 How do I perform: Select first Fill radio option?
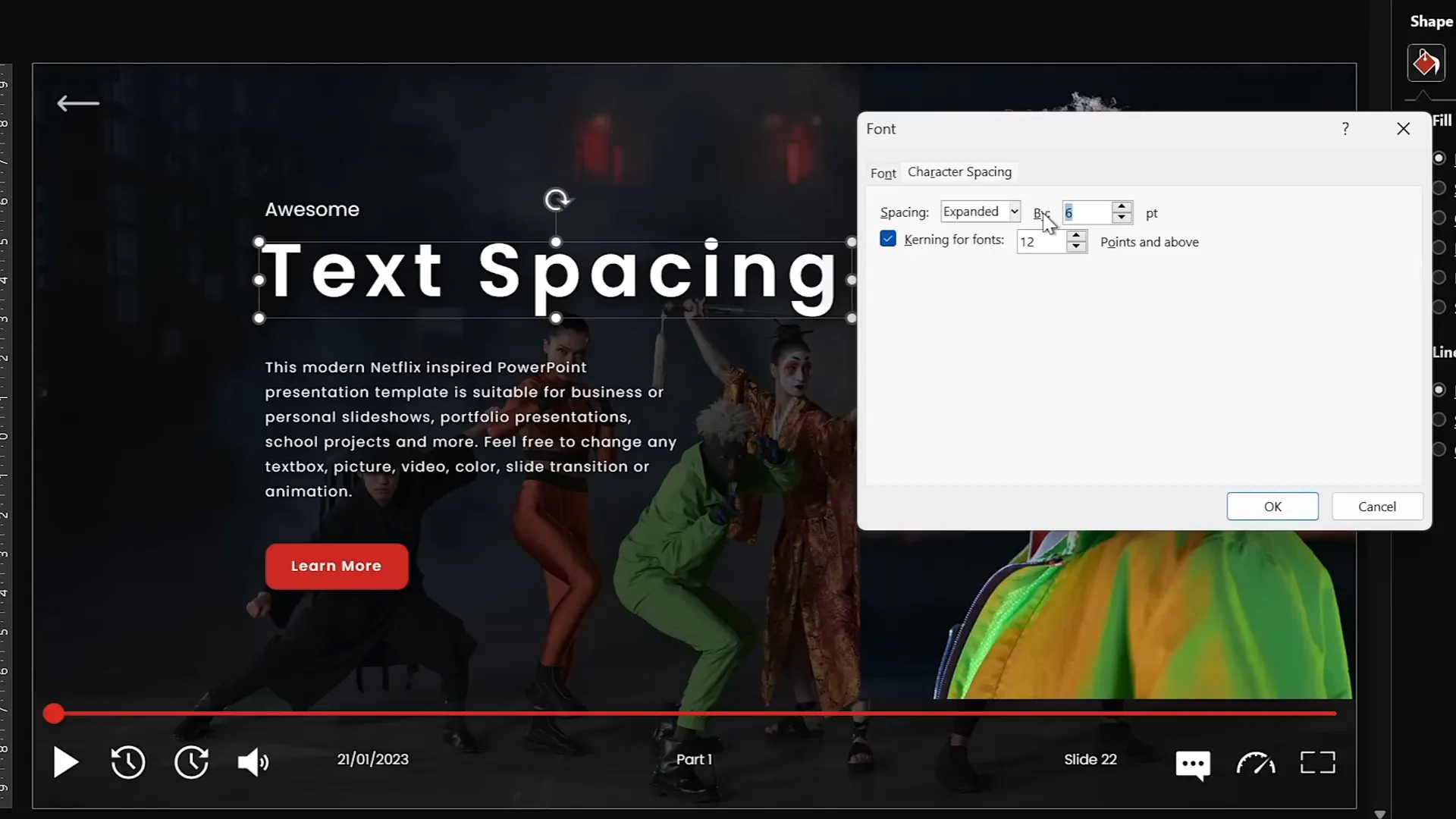1439,158
